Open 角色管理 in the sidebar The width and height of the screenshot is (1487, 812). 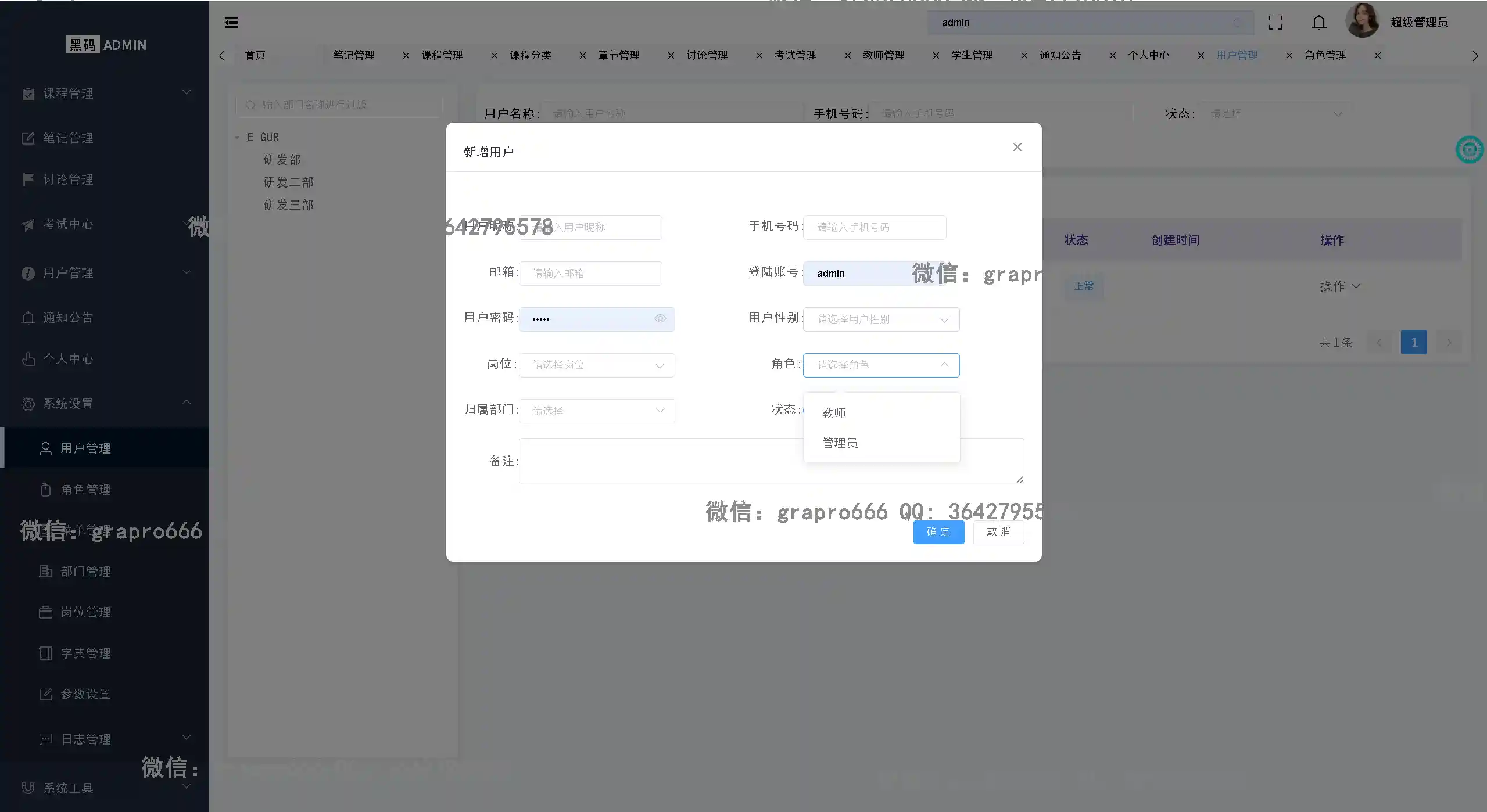tap(85, 490)
